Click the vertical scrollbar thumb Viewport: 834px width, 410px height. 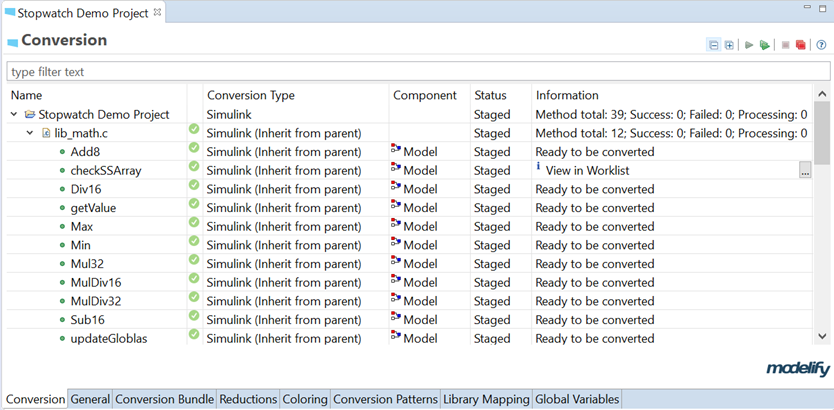point(822,133)
